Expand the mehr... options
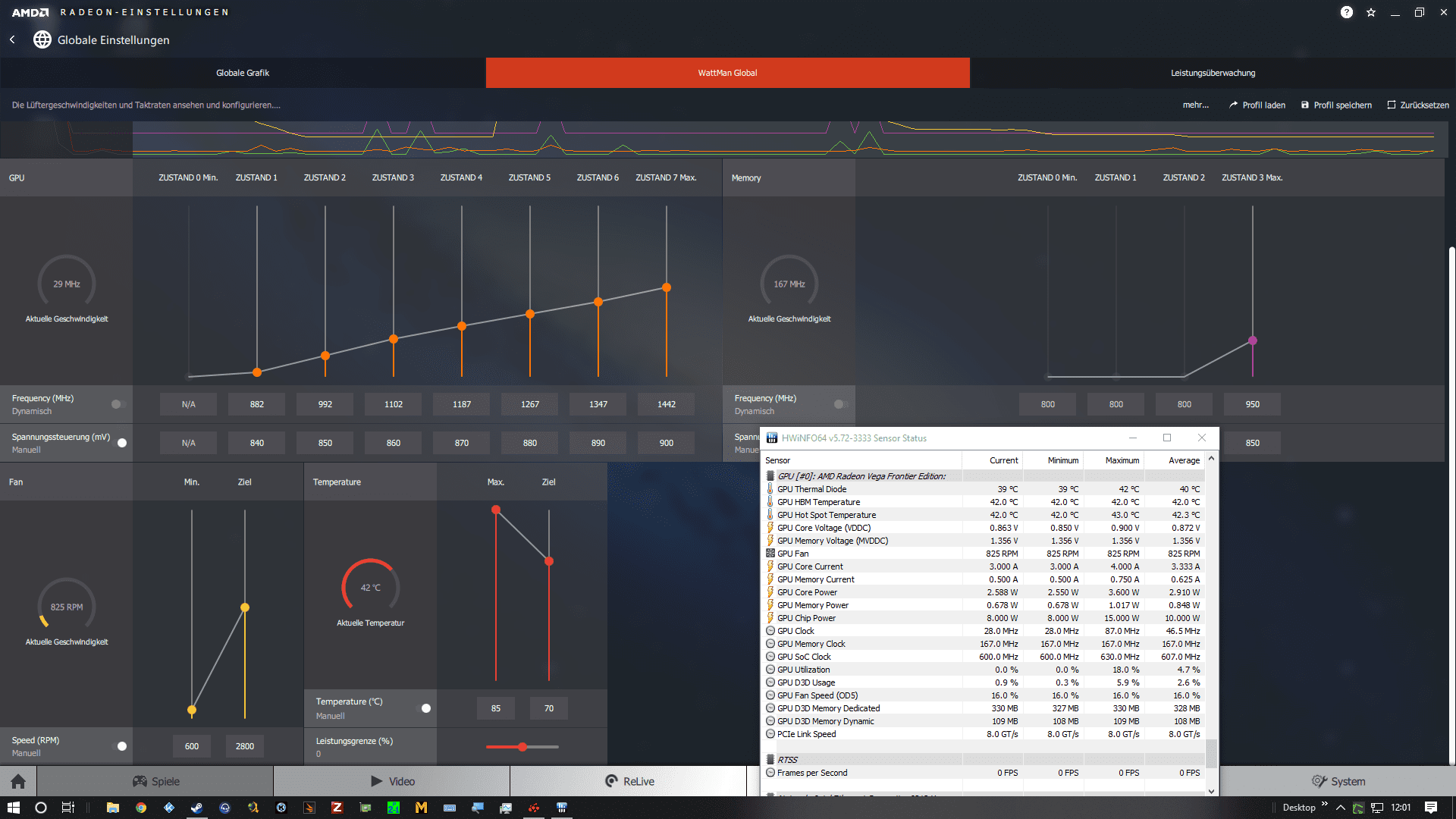Viewport: 1456px width, 819px height. pyautogui.click(x=1195, y=105)
